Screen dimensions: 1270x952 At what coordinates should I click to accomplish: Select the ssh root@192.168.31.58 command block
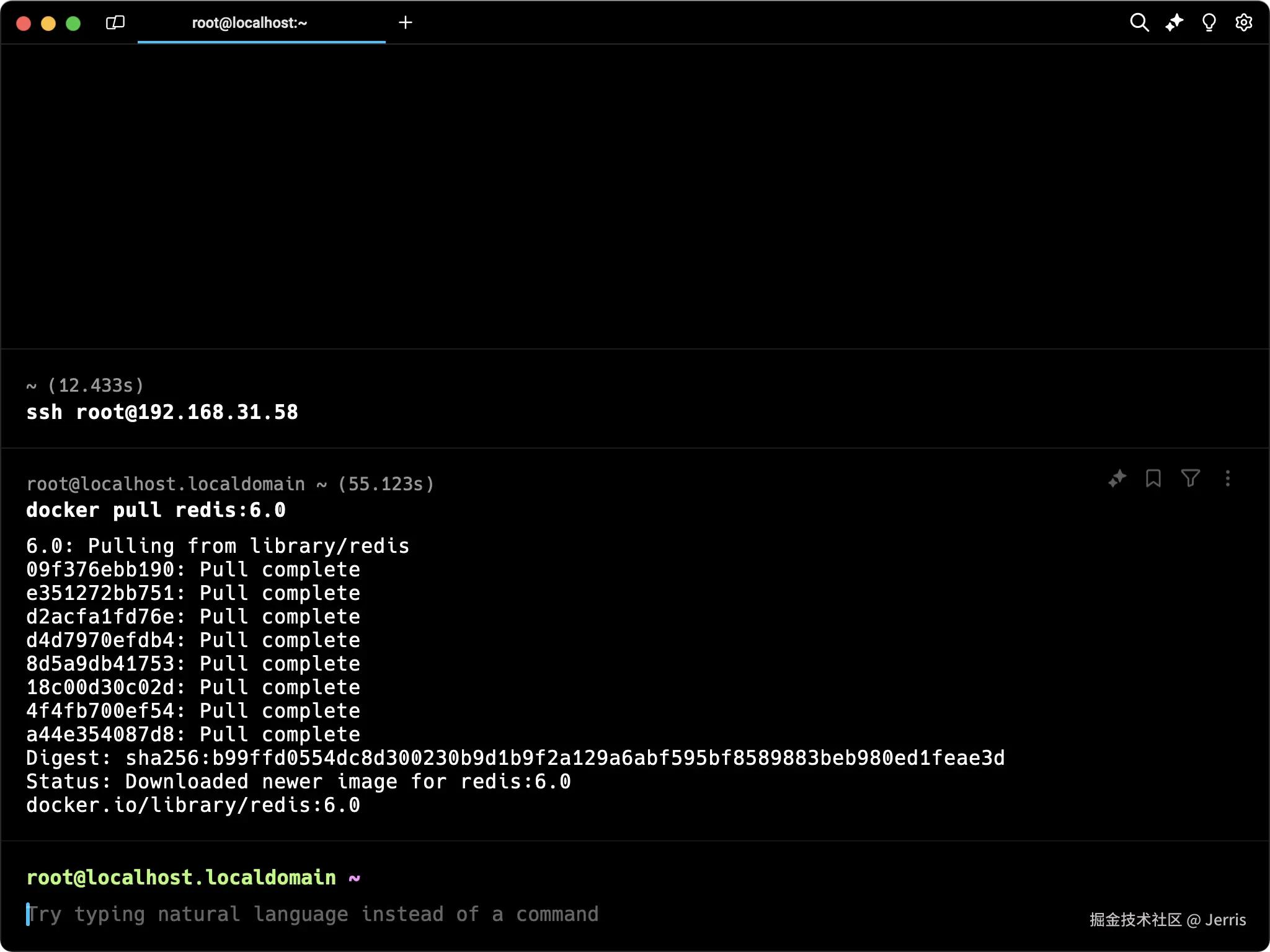pyautogui.click(x=162, y=412)
